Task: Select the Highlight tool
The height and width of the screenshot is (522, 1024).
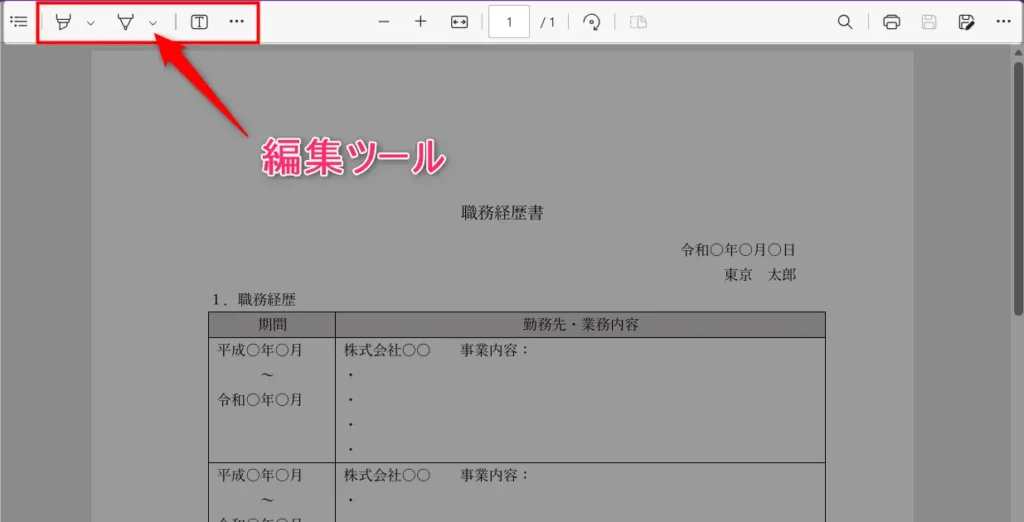Action: [x=64, y=22]
